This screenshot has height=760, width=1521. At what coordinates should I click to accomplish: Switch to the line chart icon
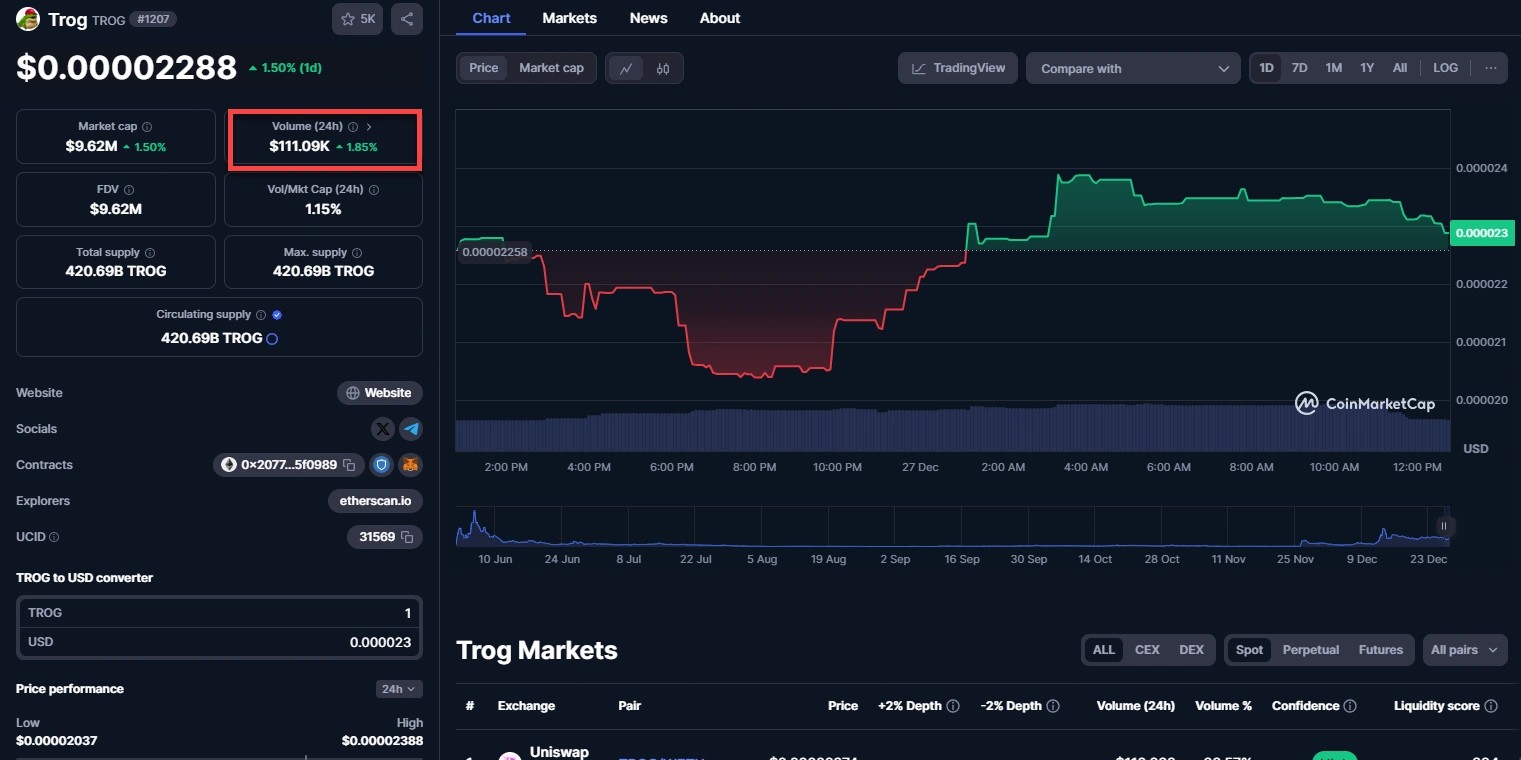[626, 68]
